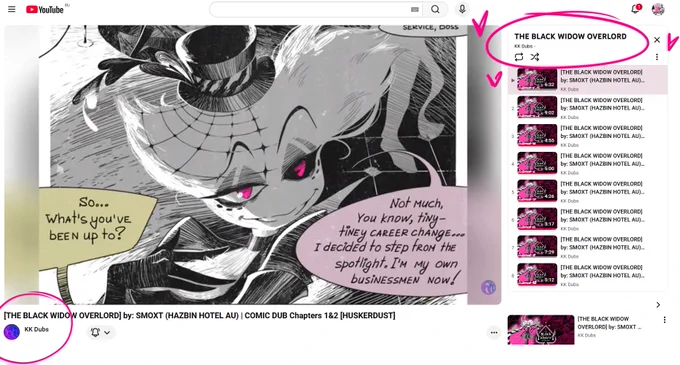680x365 pixels.
Task: Start voice search with the microphone
Action: (462, 9)
